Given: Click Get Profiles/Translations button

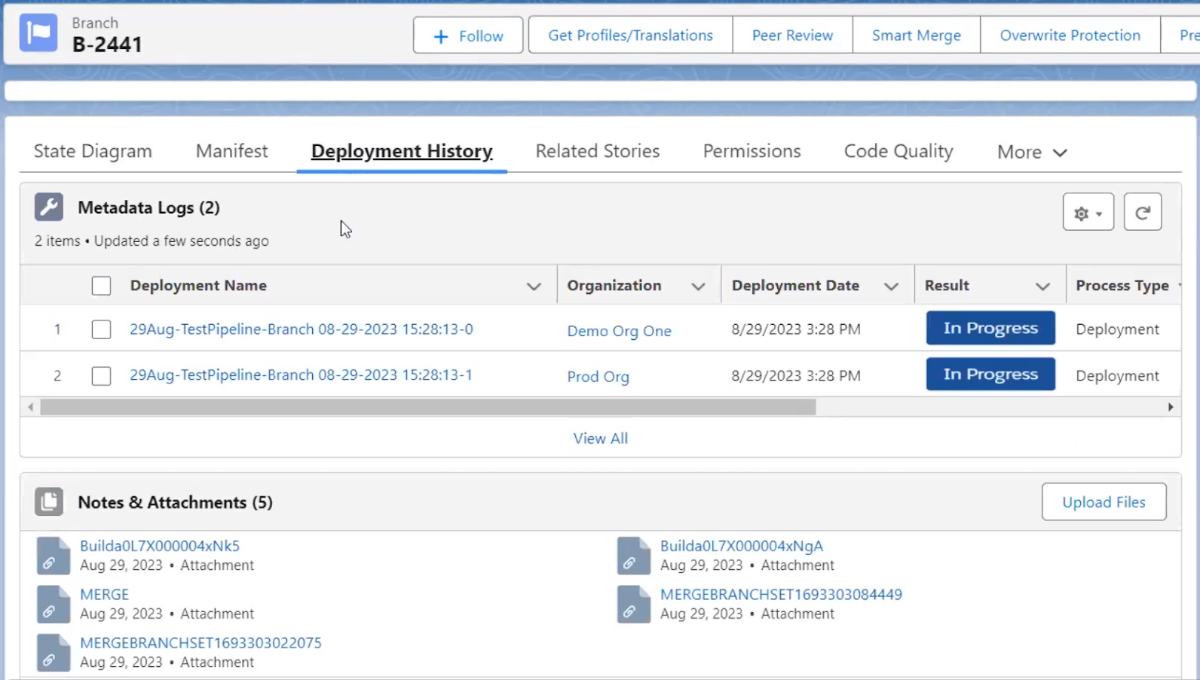Looking at the screenshot, I should coord(631,35).
